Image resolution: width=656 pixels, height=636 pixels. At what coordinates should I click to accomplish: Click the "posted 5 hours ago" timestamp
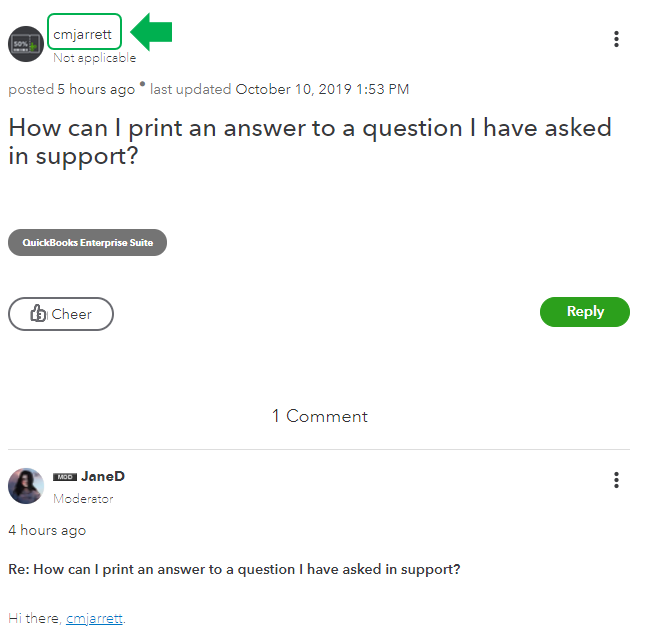tap(71, 89)
